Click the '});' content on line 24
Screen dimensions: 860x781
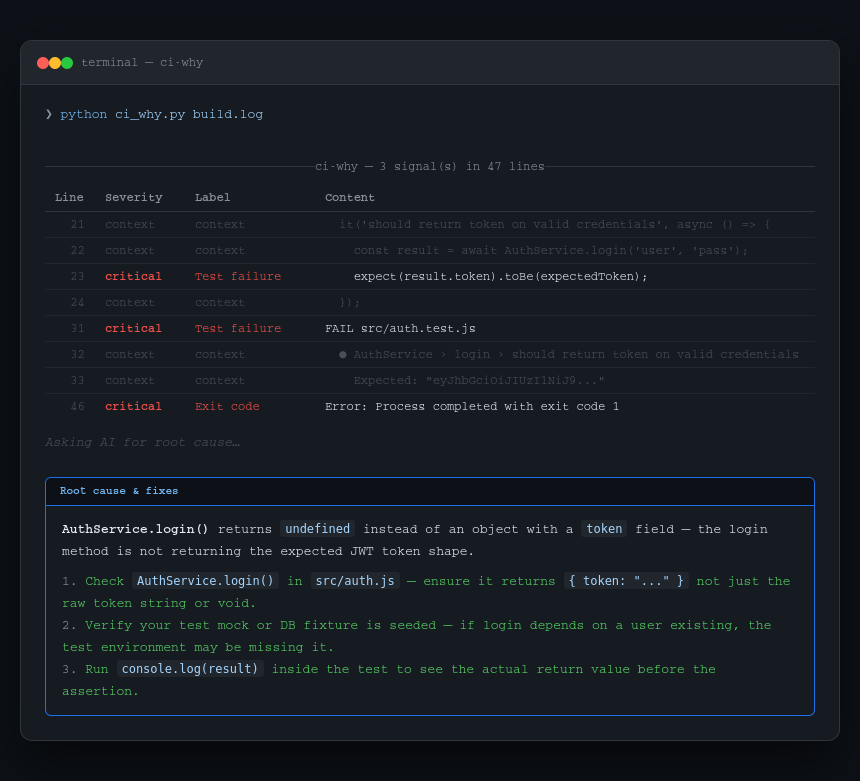click(x=349, y=302)
